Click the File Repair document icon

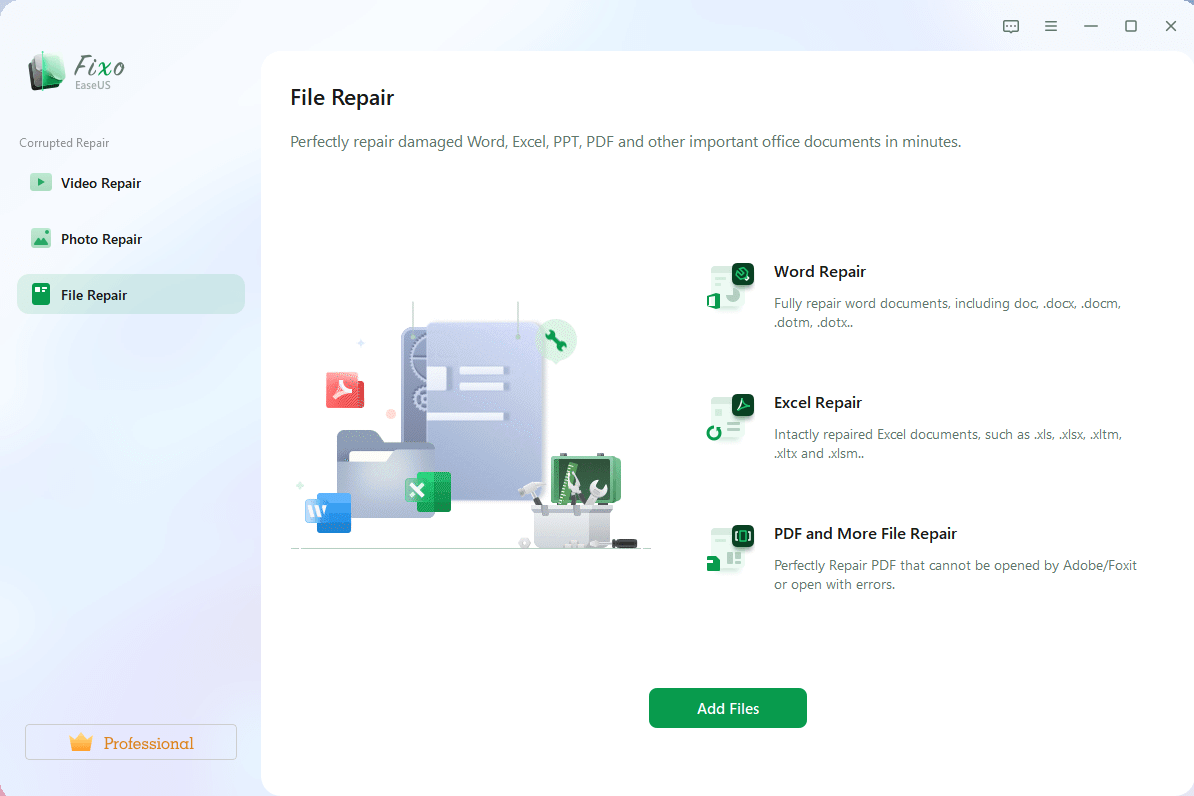[41, 294]
